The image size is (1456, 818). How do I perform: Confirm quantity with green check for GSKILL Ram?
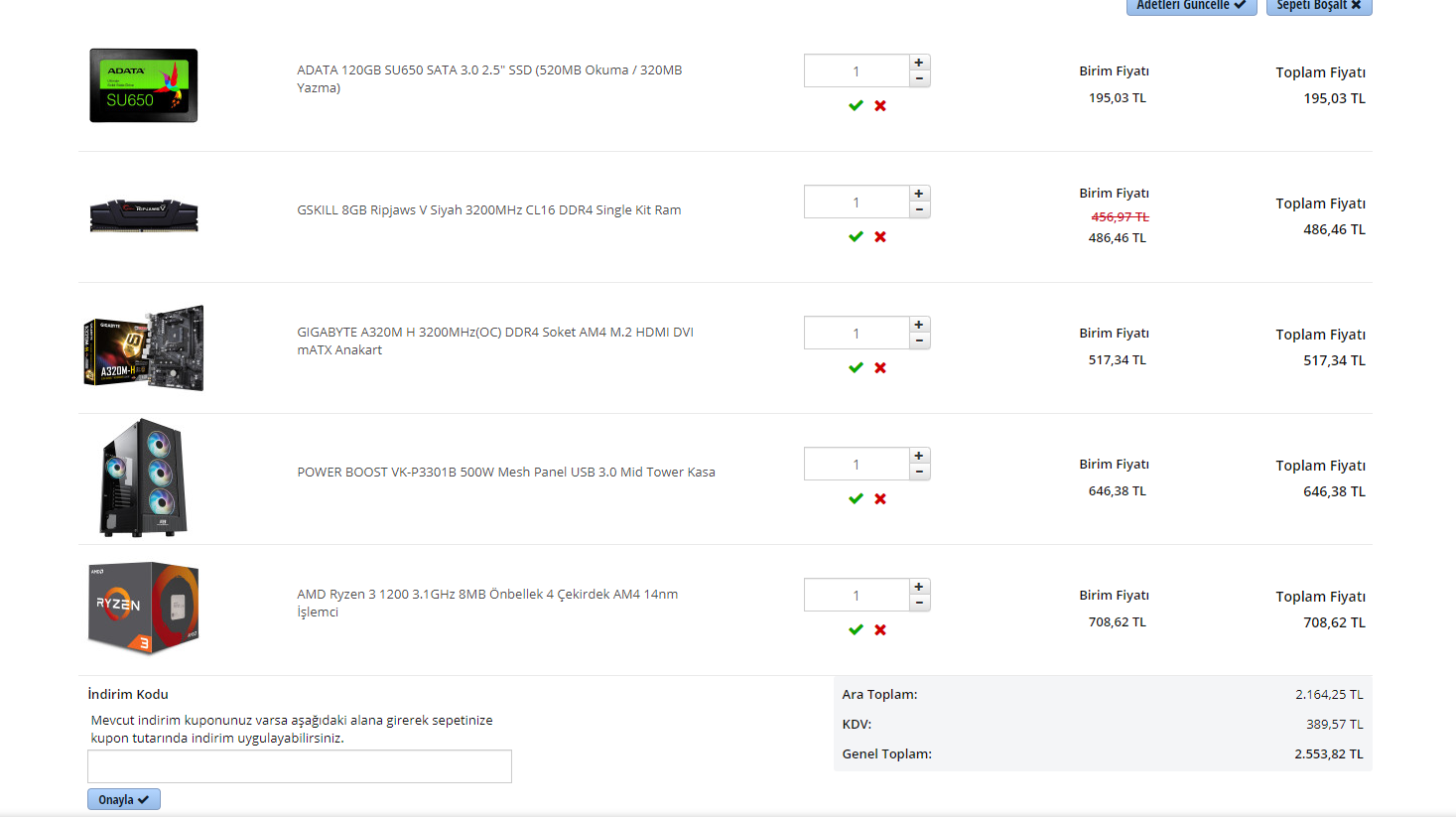click(856, 236)
